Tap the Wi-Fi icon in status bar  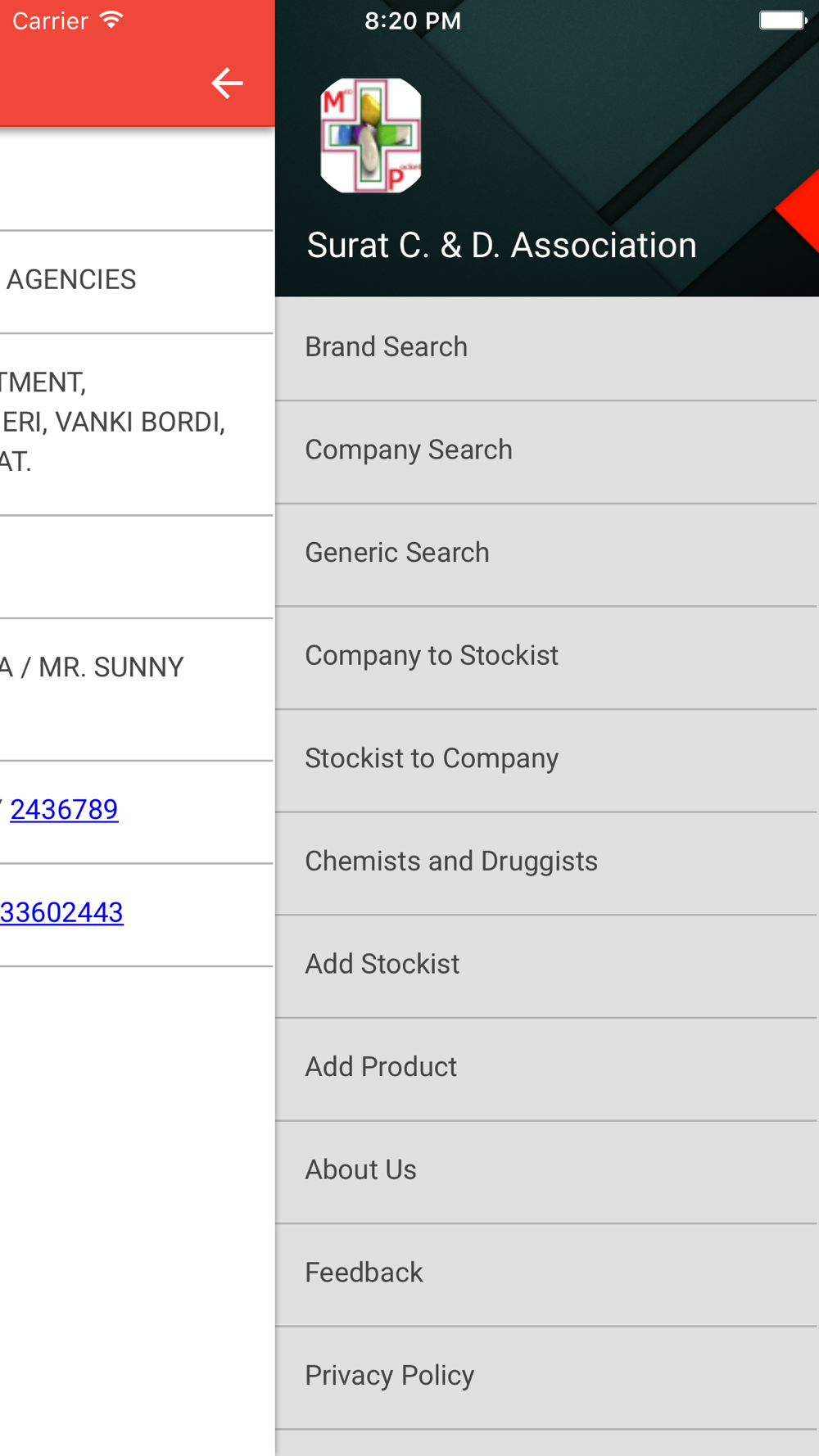(x=111, y=20)
